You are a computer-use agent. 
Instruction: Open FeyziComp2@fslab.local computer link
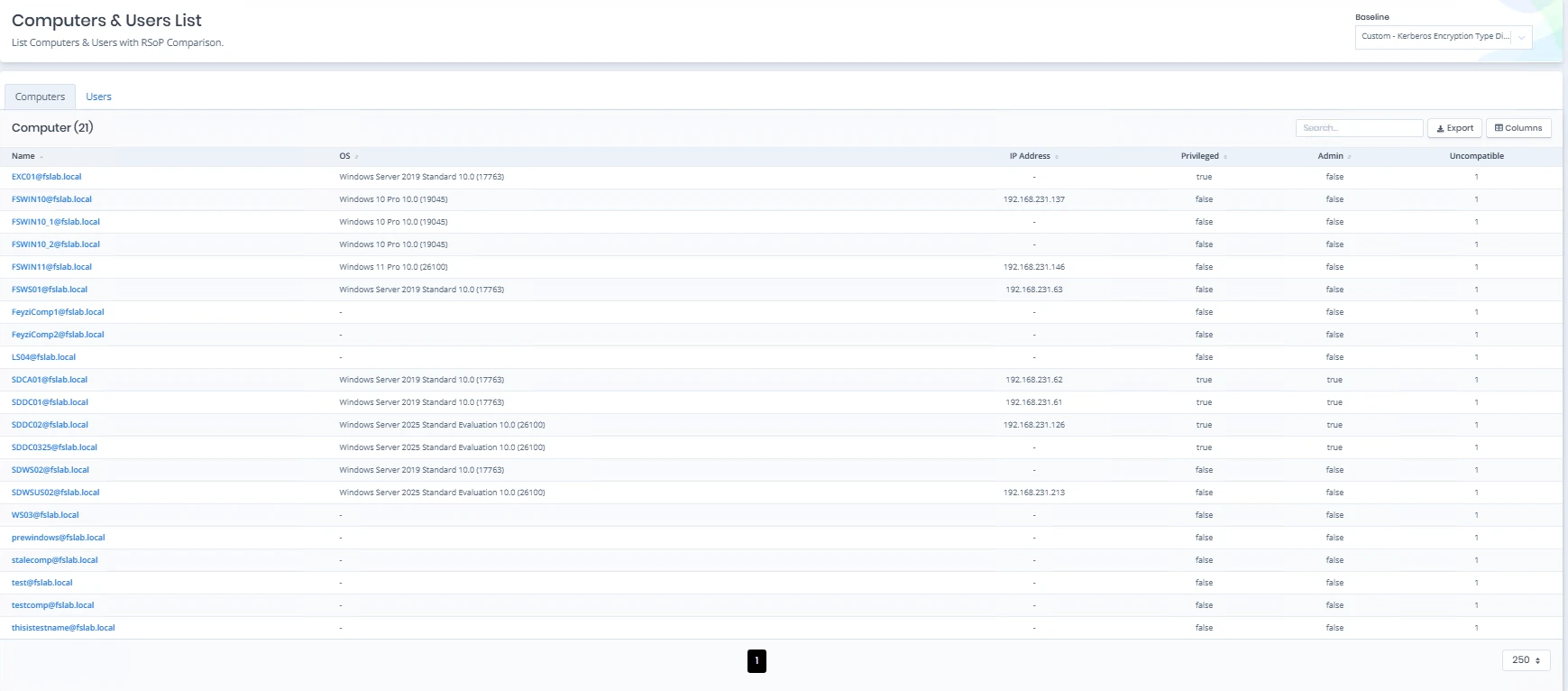point(58,335)
